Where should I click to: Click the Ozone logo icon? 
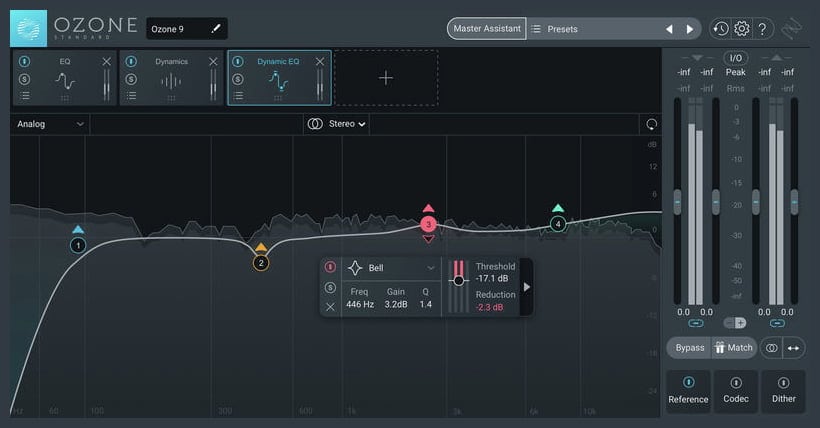(28, 28)
